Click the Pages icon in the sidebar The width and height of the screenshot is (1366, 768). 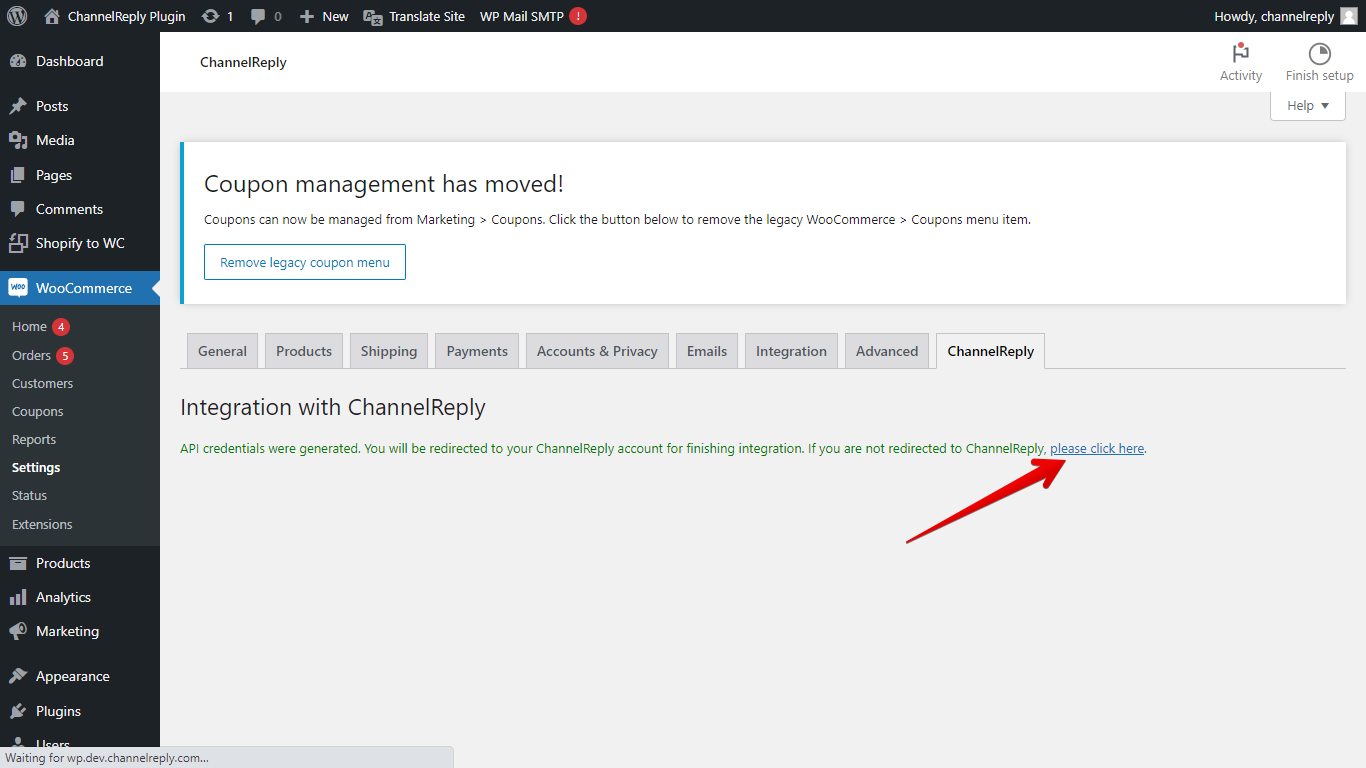18,175
